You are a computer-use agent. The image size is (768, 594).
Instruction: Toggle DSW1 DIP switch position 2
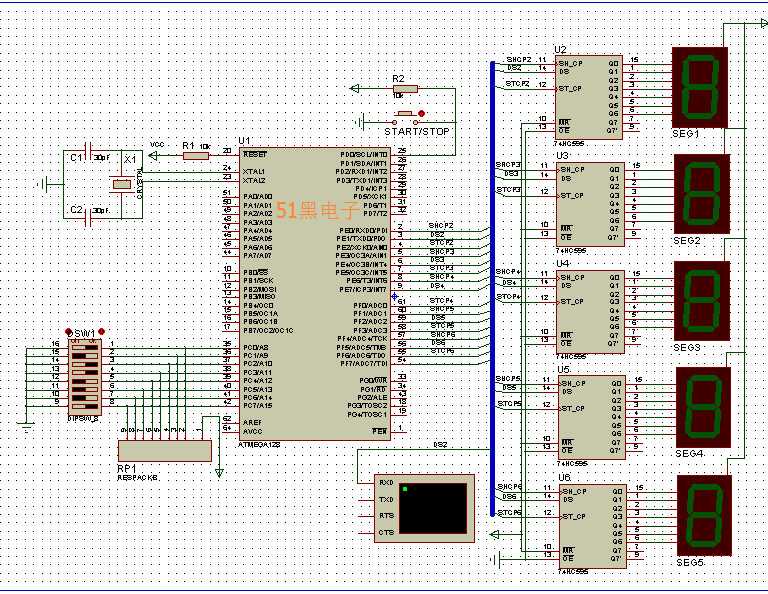point(85,356)
